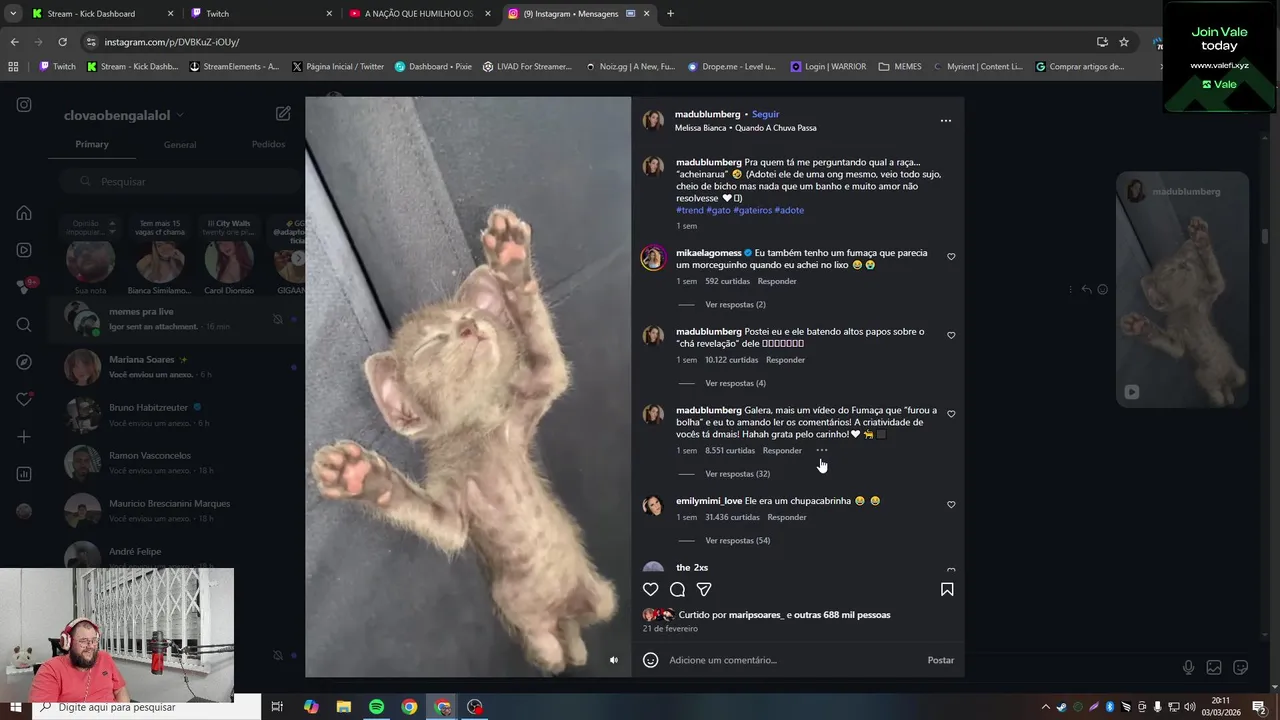Open Explore compass icon in sidebar
Screen dimensions: 1280x720
click(x=24, y=362)
